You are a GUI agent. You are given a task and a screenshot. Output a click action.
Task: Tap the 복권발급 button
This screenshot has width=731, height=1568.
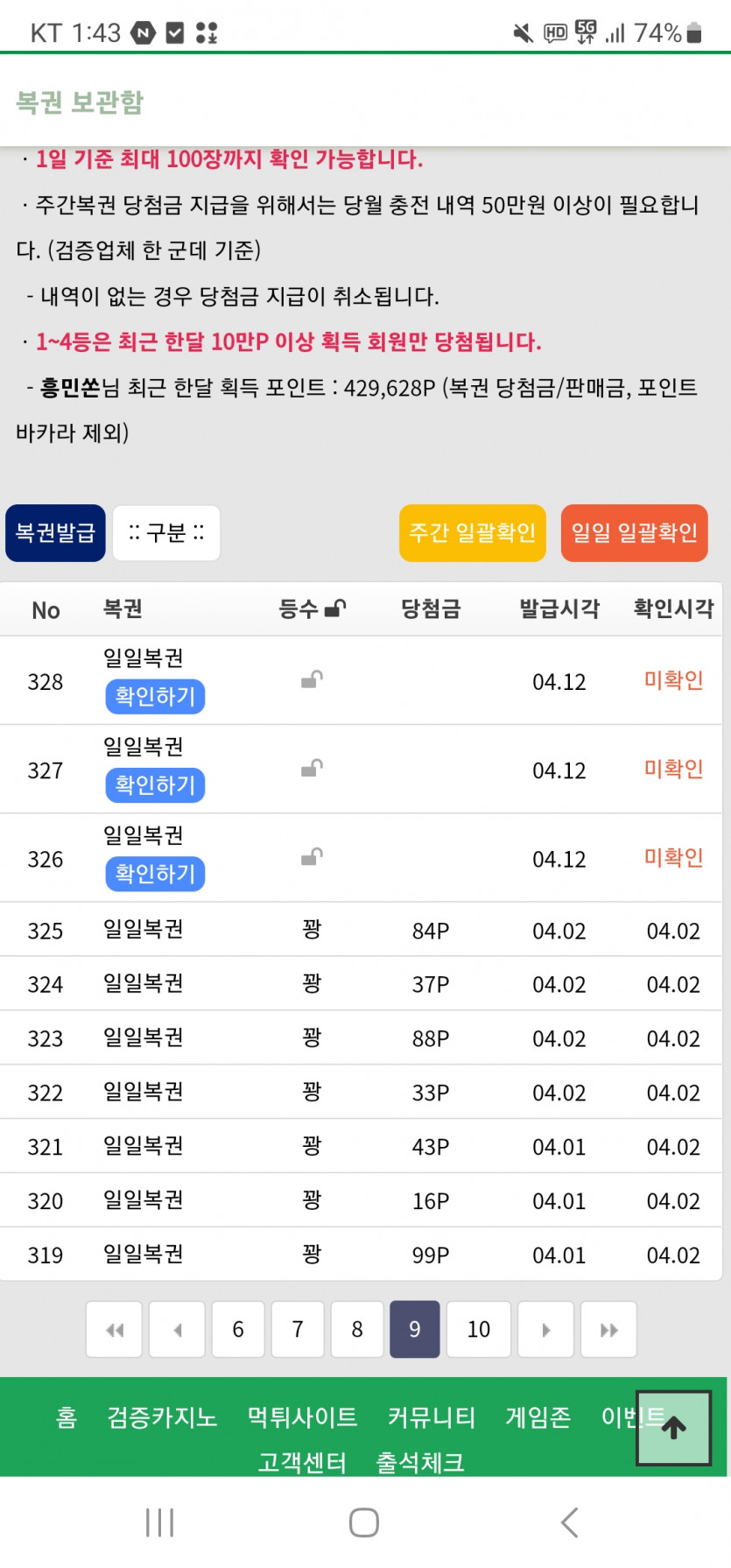click(x=55, y=533)
